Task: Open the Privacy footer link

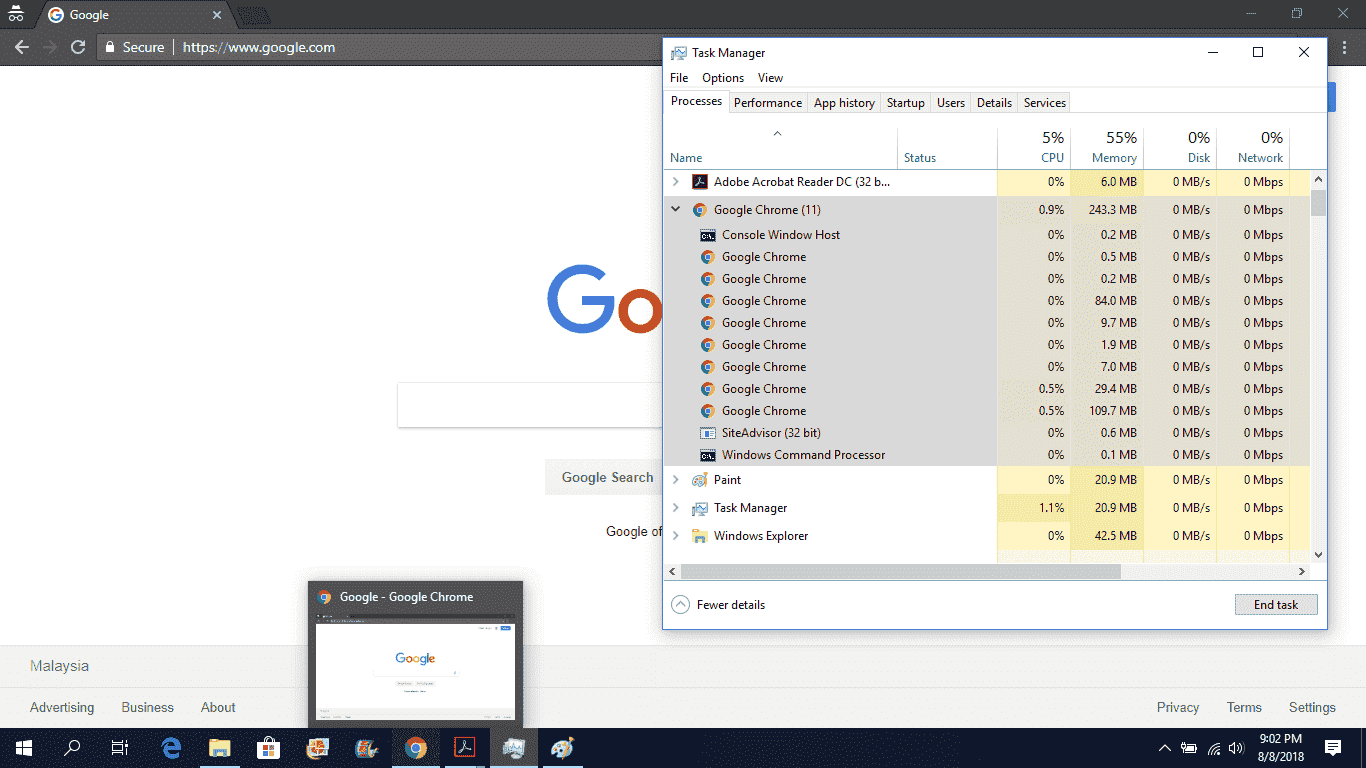Action: 1178,707
